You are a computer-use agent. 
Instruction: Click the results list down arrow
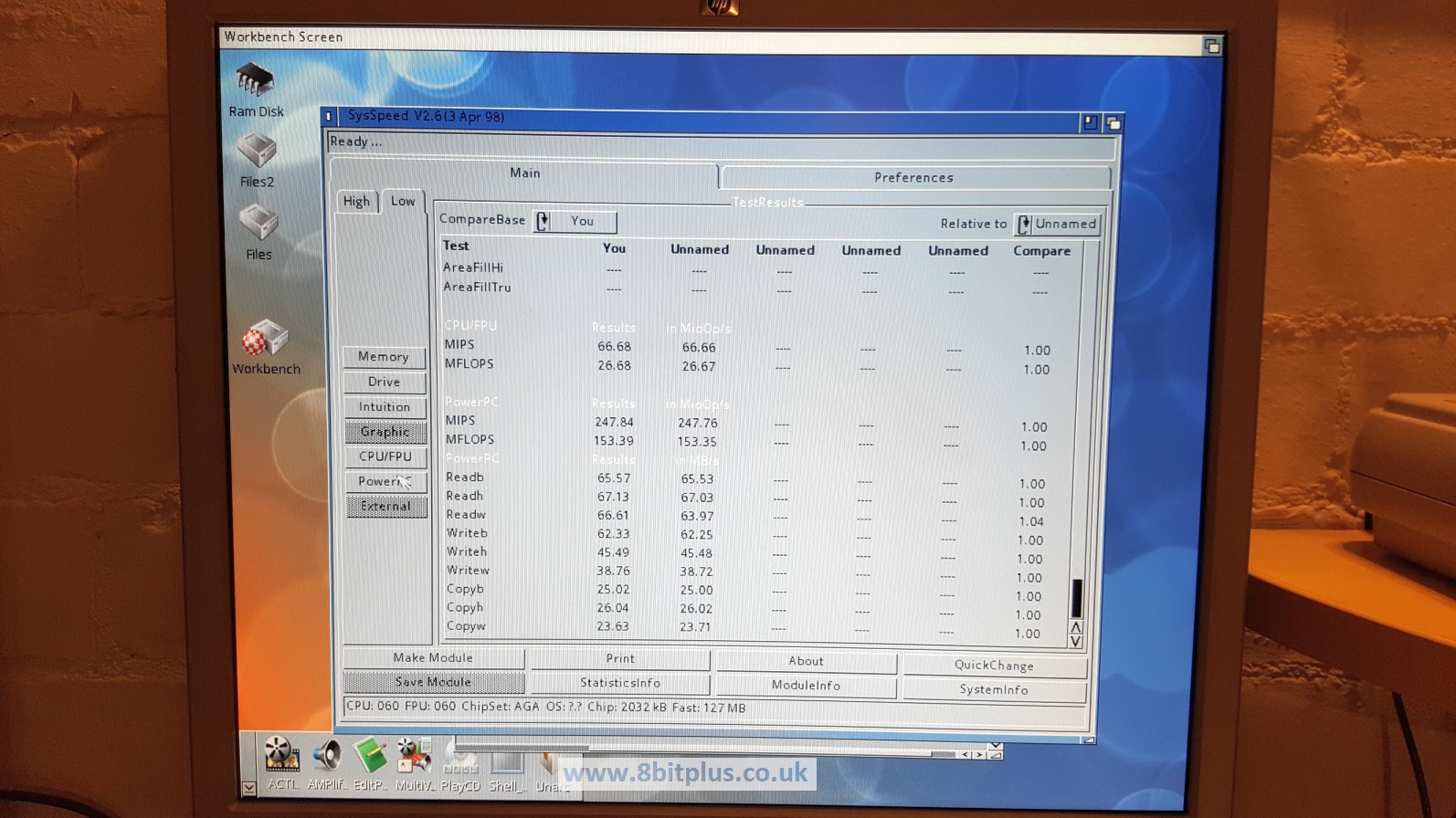[1076, 642]
